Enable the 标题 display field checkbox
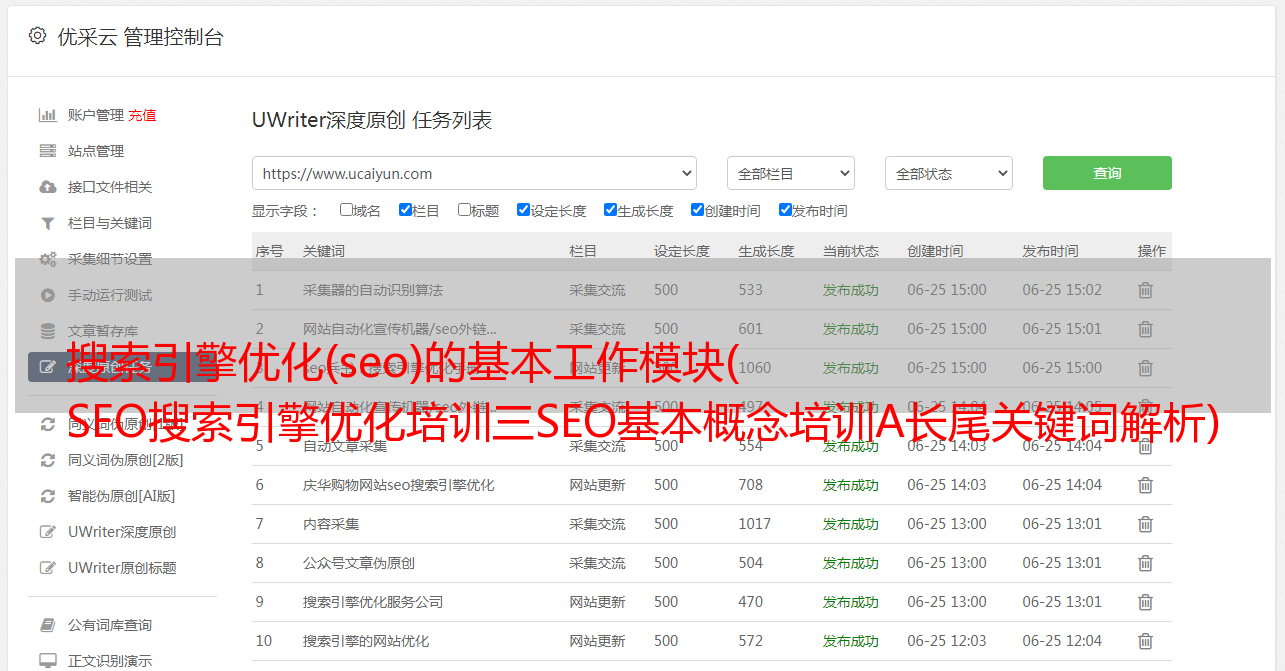This screenshot has height=671, width=1285. point(464,210)
